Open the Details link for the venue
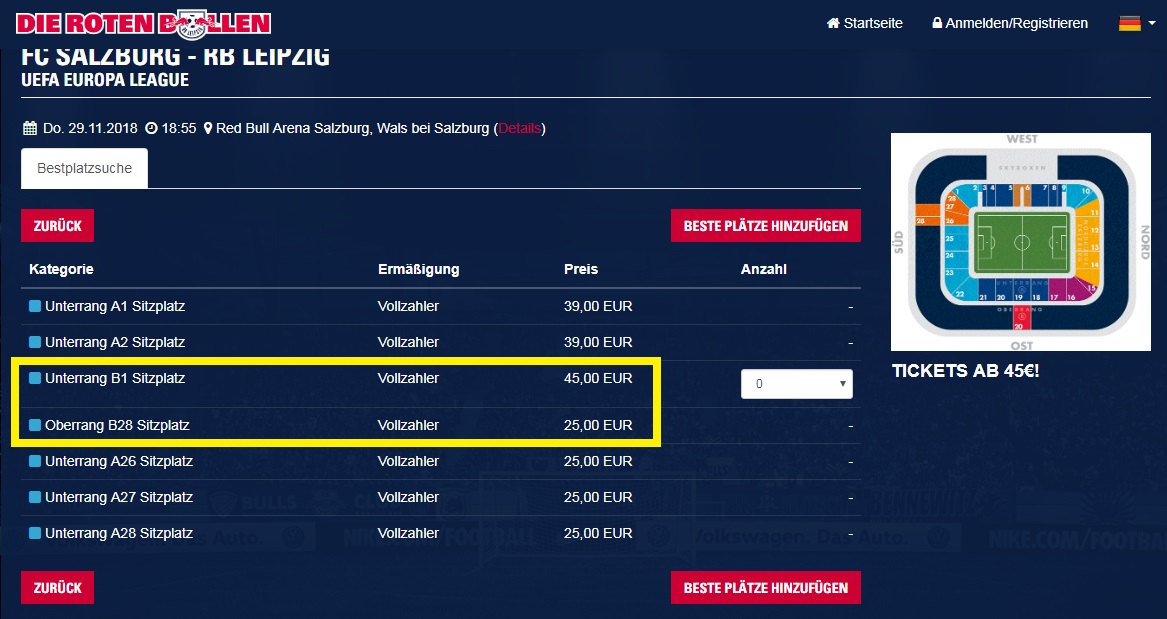 (519, 128)
